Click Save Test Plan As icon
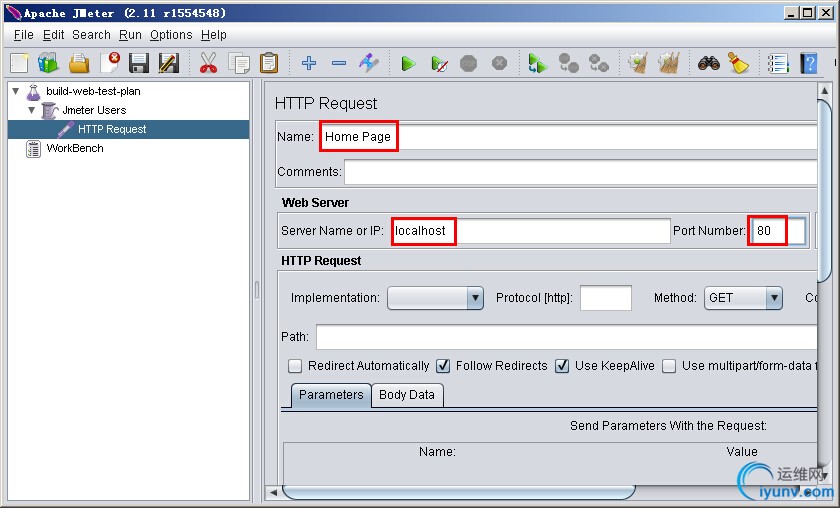The width and height of the screenshot is (840, 508). [169, 63]
